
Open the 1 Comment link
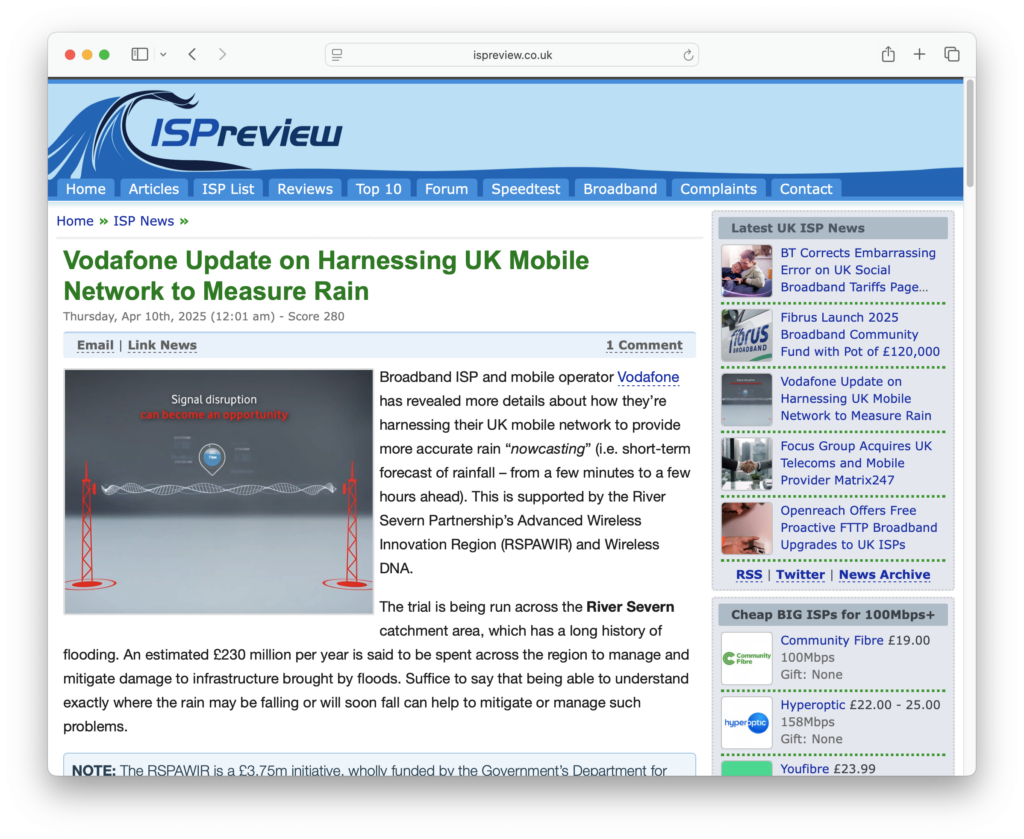(644, 345)
